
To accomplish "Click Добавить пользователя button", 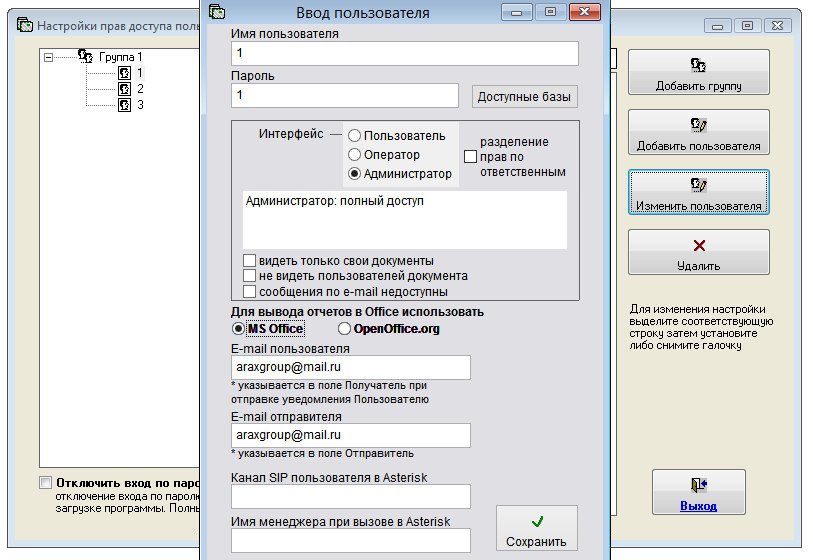I will (x=698, y=132).
